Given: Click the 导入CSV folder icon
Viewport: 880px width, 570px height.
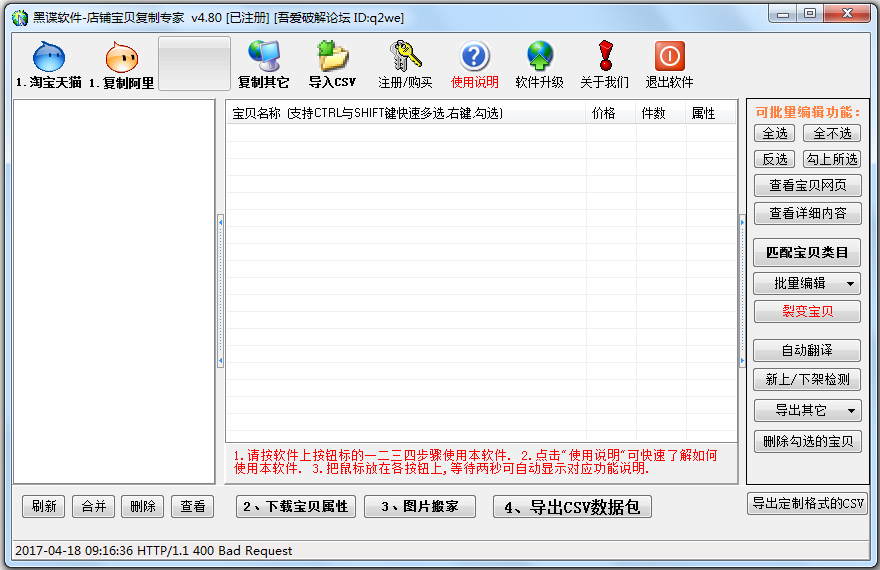Looking at the screenshot, I should pos(332,56).
